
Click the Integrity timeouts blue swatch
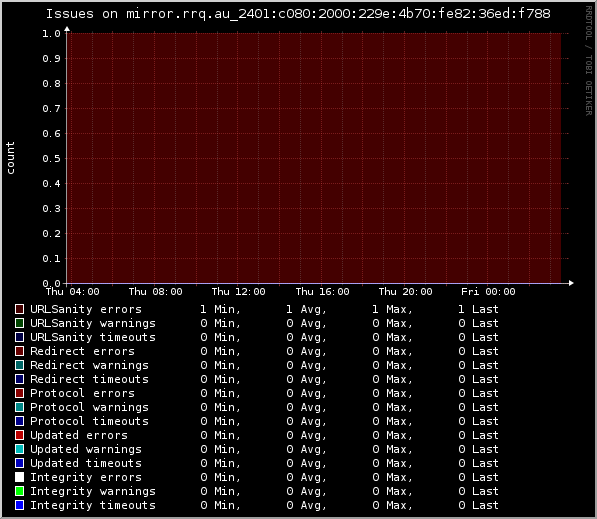pyautogui.click(x=19, y=505)
